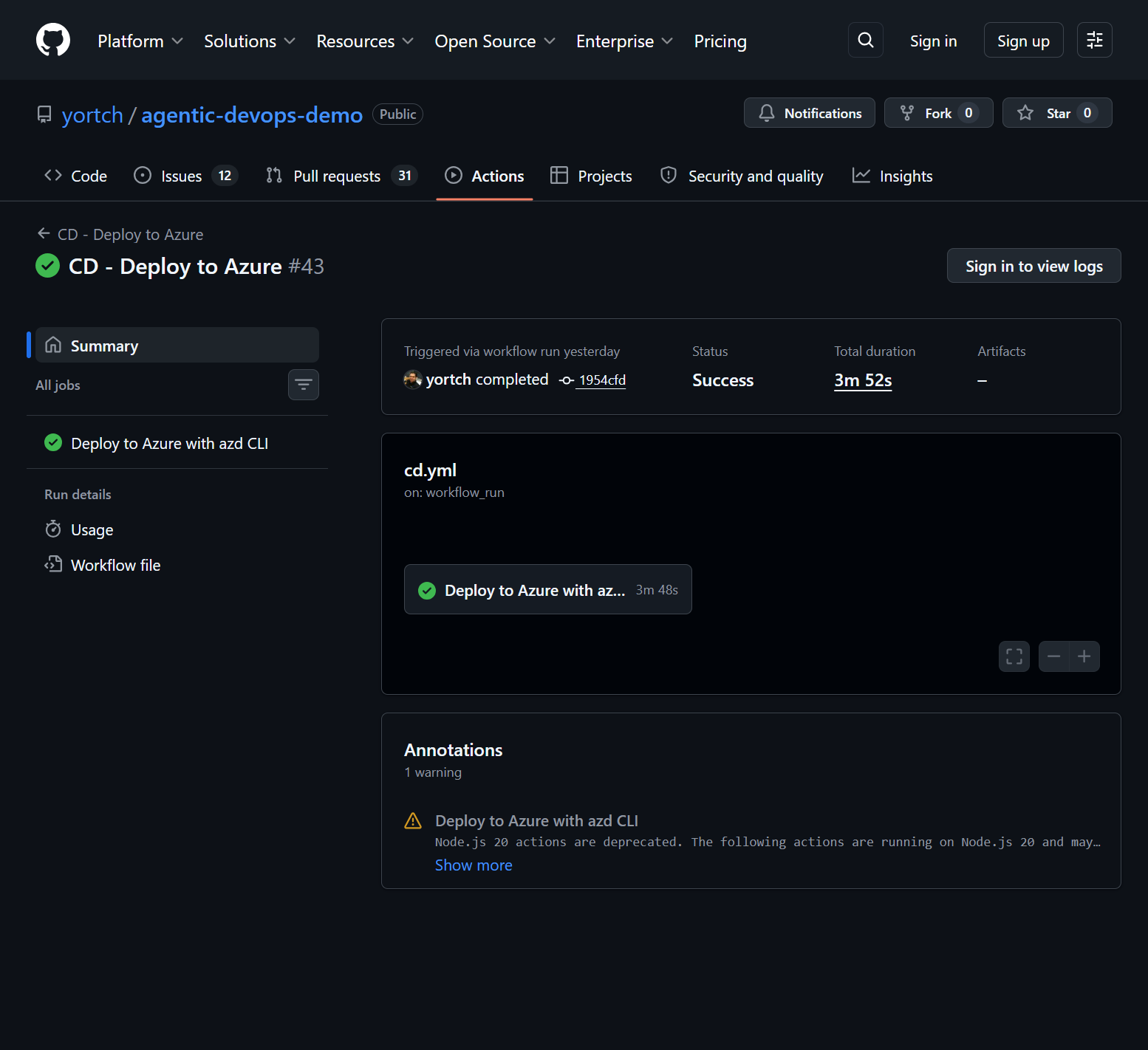Expand the Enterprise menu chevron

(x=668, y=41)
